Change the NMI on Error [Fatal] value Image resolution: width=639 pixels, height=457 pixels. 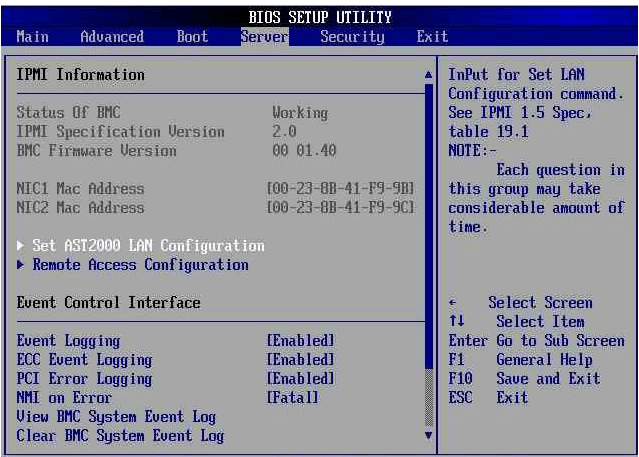pos(293,397)
